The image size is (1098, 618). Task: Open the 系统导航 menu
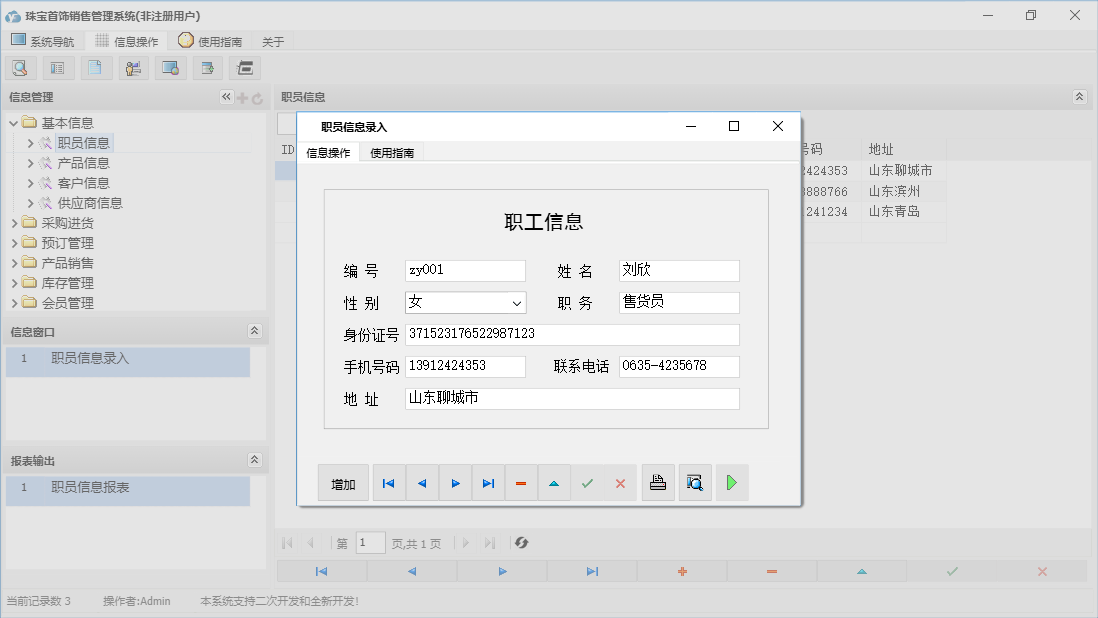point(44,40)
